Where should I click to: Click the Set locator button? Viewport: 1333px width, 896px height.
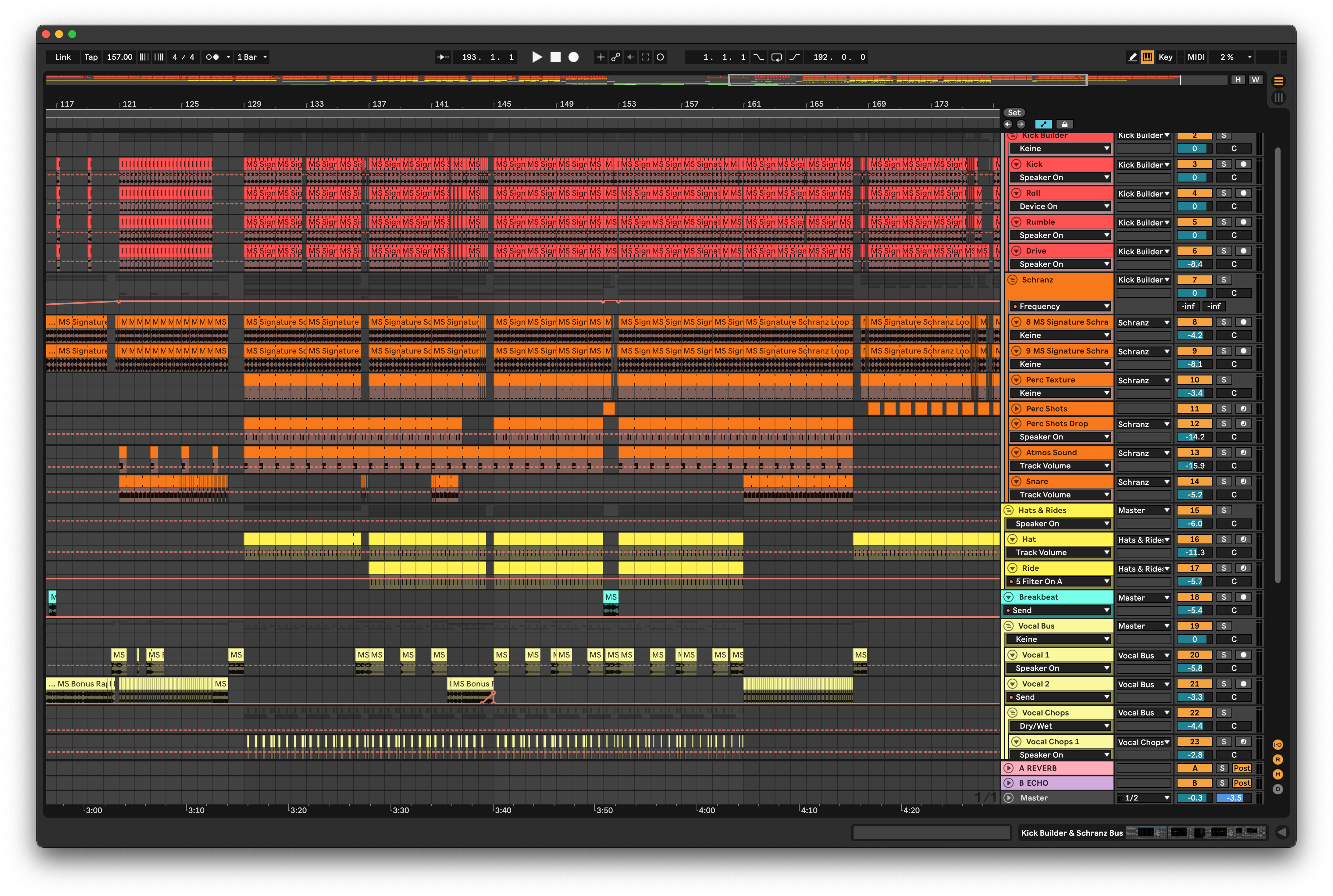click(x=1014, y=113)
